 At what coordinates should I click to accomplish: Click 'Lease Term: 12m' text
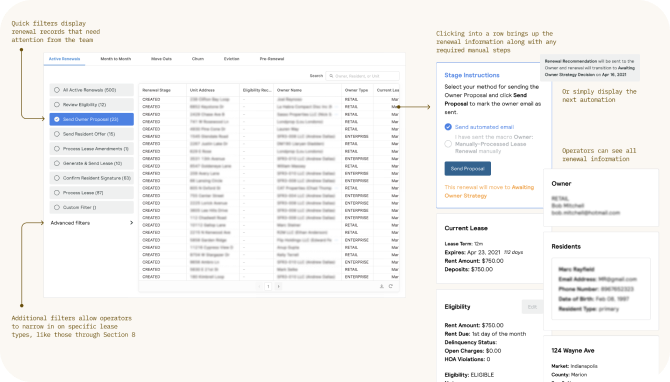coord(464,244)
